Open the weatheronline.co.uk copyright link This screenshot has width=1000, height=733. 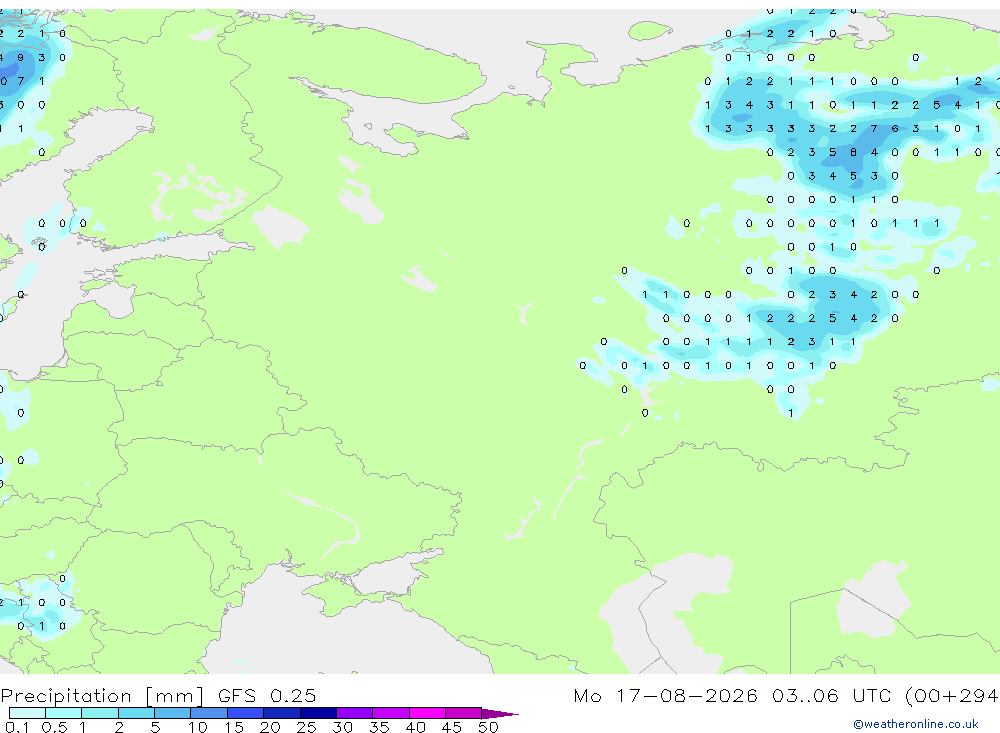pyautogui.click(x=916, y=724)
